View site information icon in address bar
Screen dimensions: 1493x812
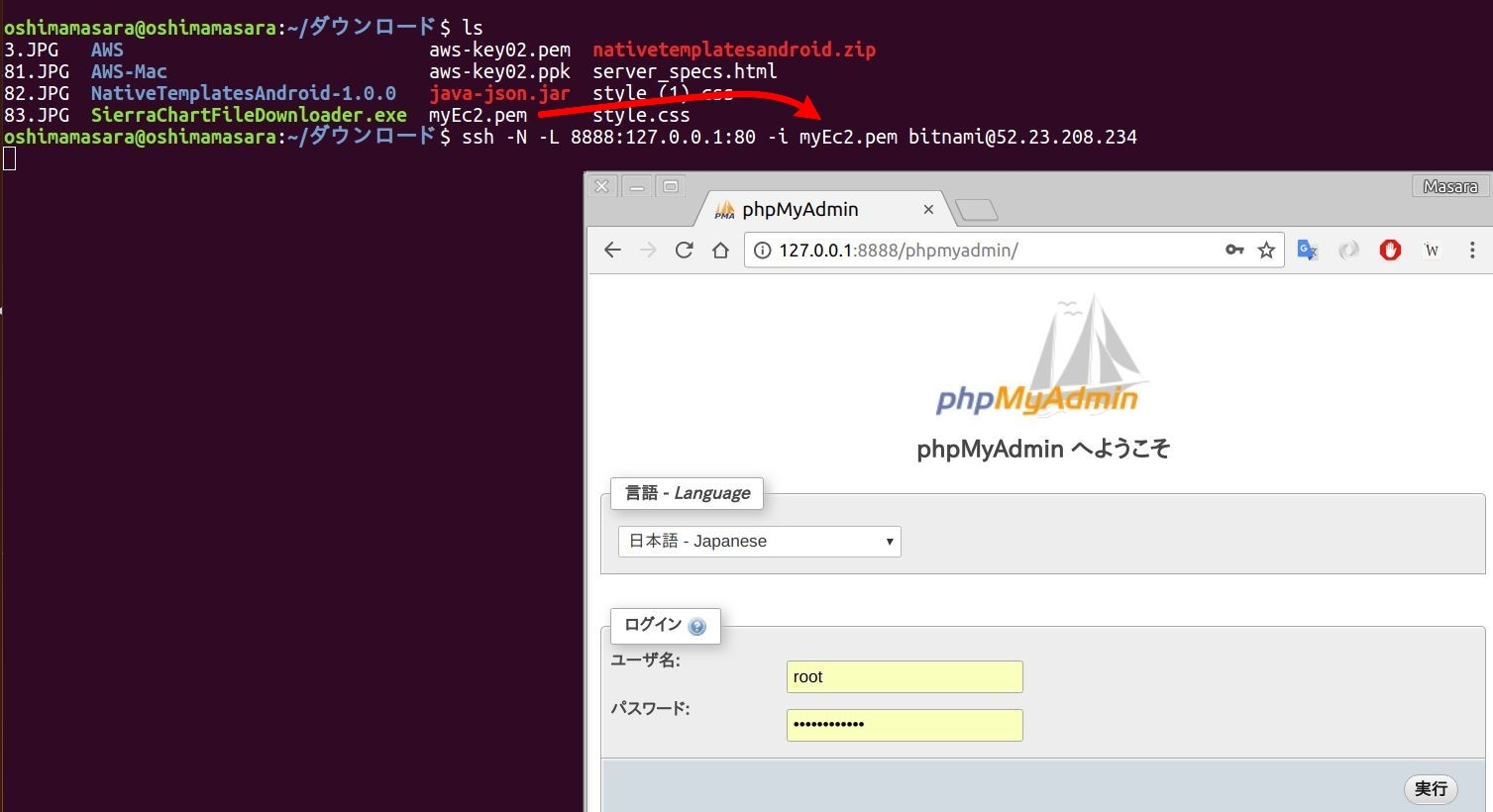[x=762, y=251]
